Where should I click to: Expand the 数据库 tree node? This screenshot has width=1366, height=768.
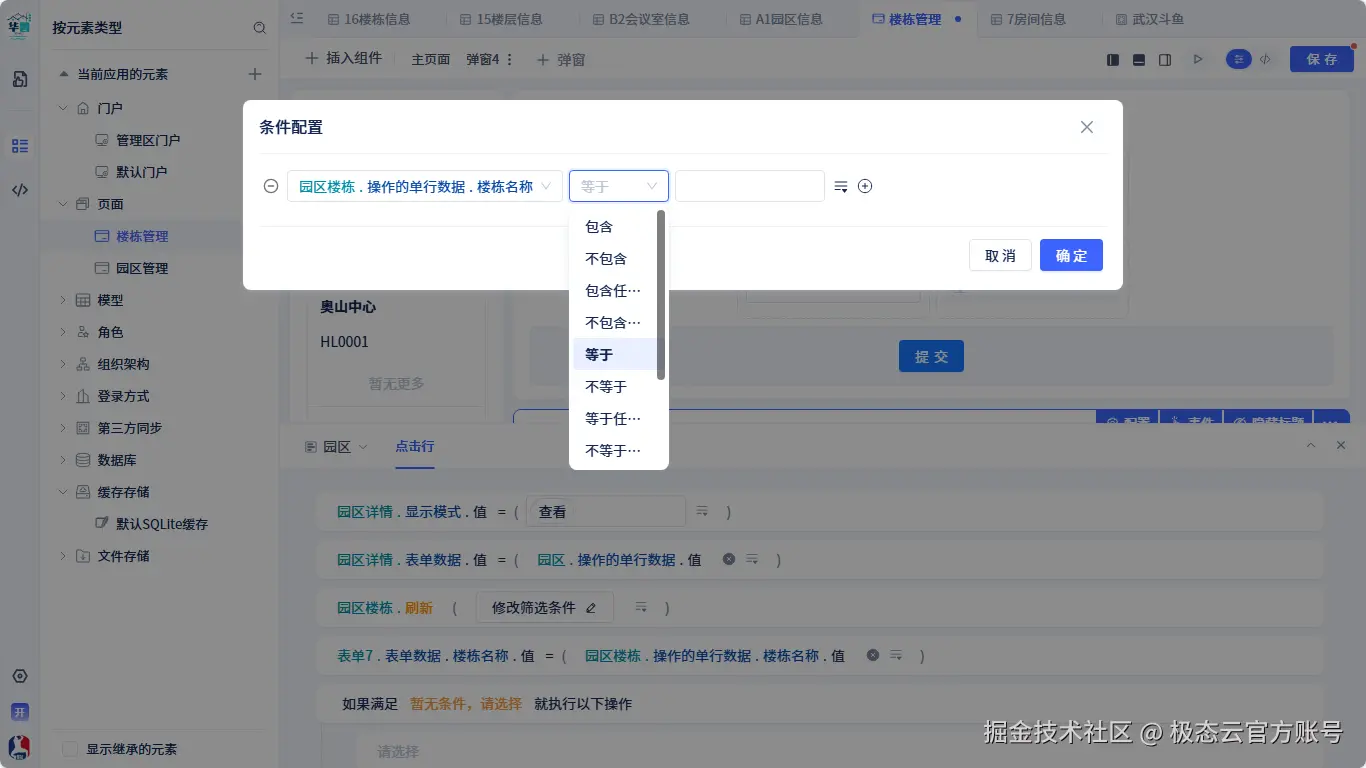pos(63,460)
